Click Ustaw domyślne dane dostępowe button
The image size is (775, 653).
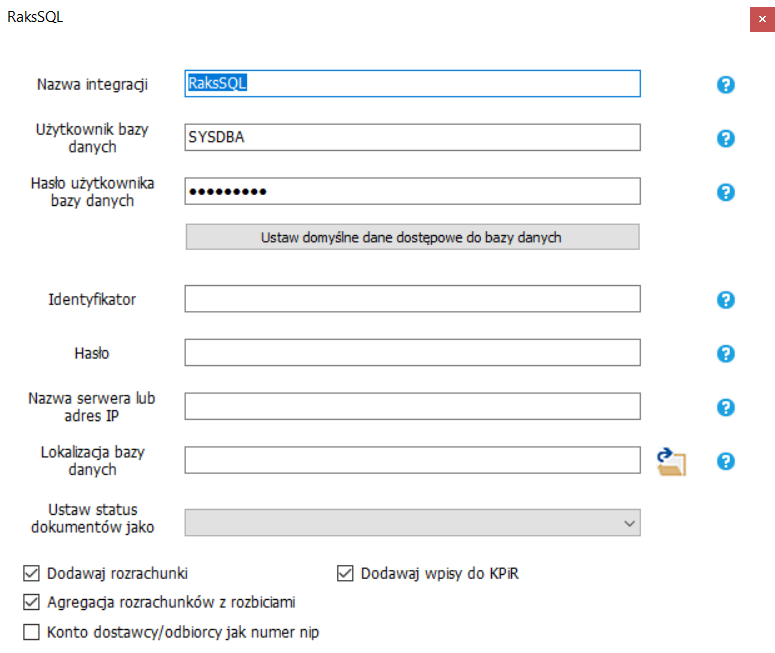pyautogui.click(x=413, y=237)
